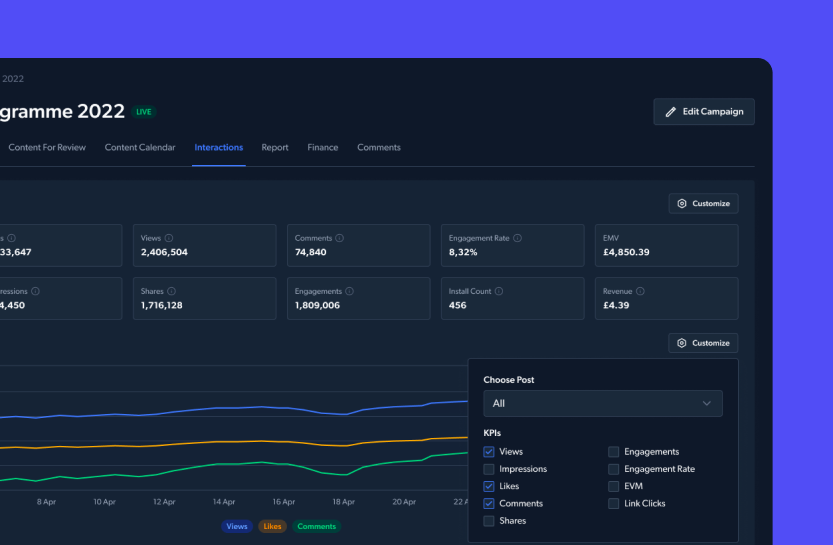Open the Choose Post dropdown showing All
The height and width of the screenshot is (545, 833).
tap(603, 404)
